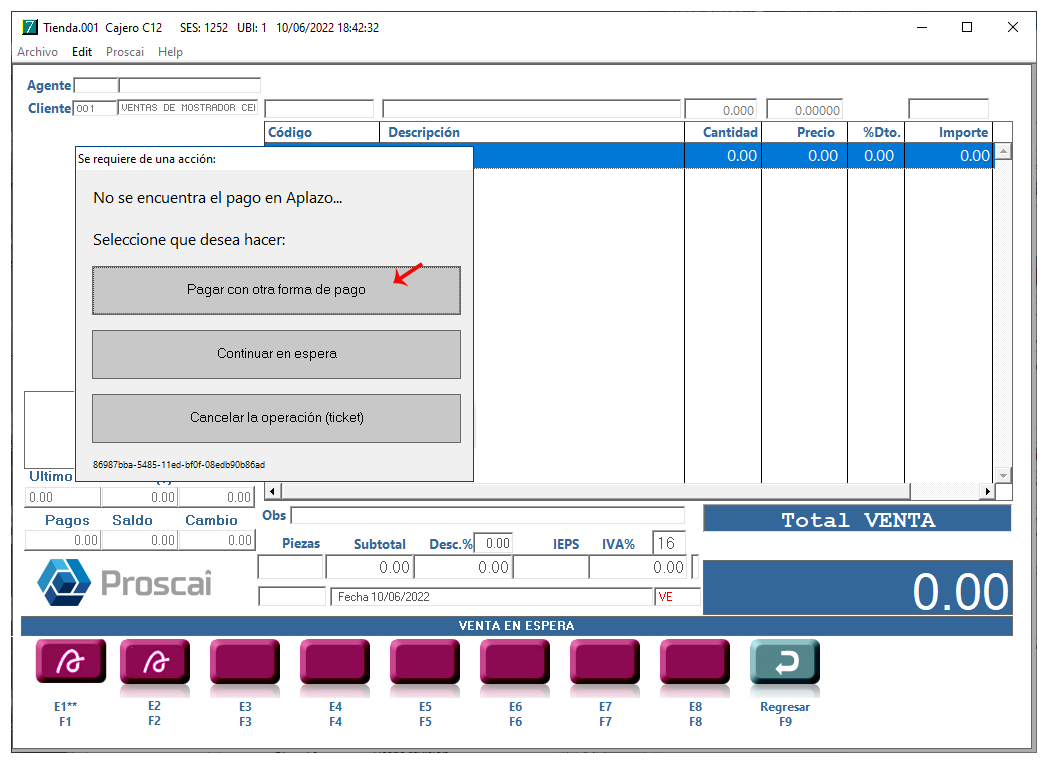Select Continuar en espera

point(277,354)
